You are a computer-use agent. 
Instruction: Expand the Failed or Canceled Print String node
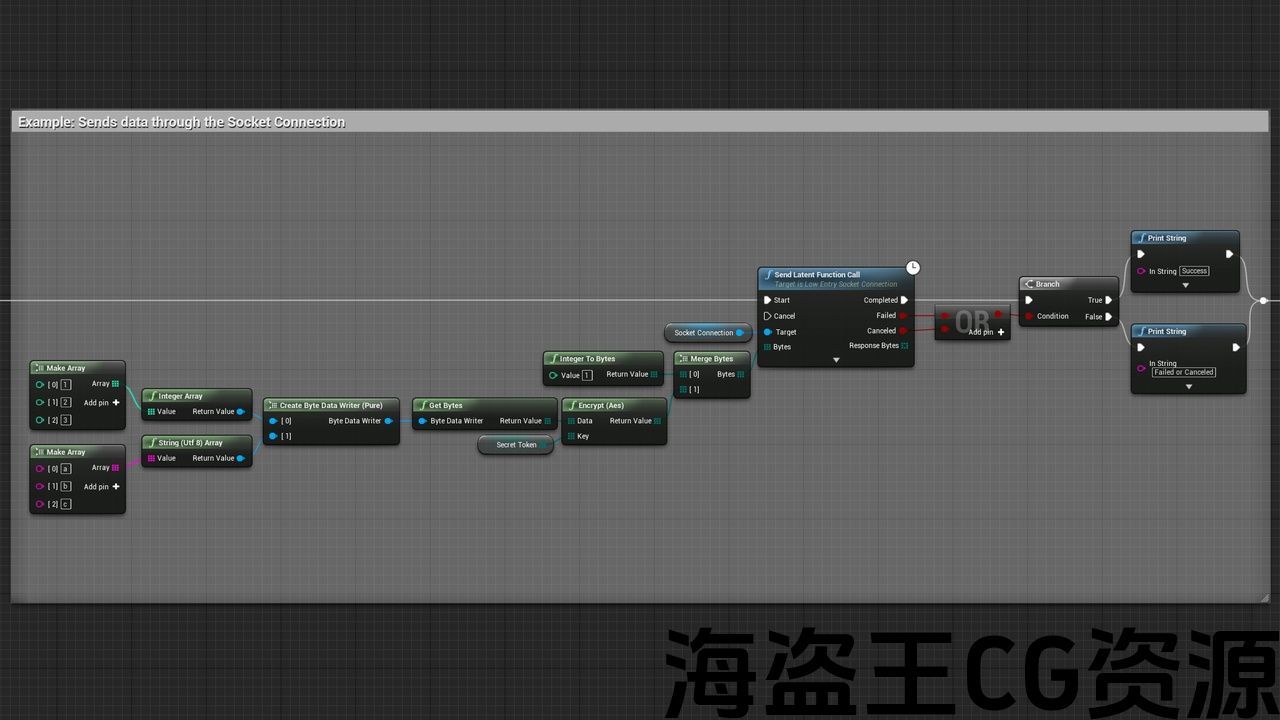[x=1188, y=386]
